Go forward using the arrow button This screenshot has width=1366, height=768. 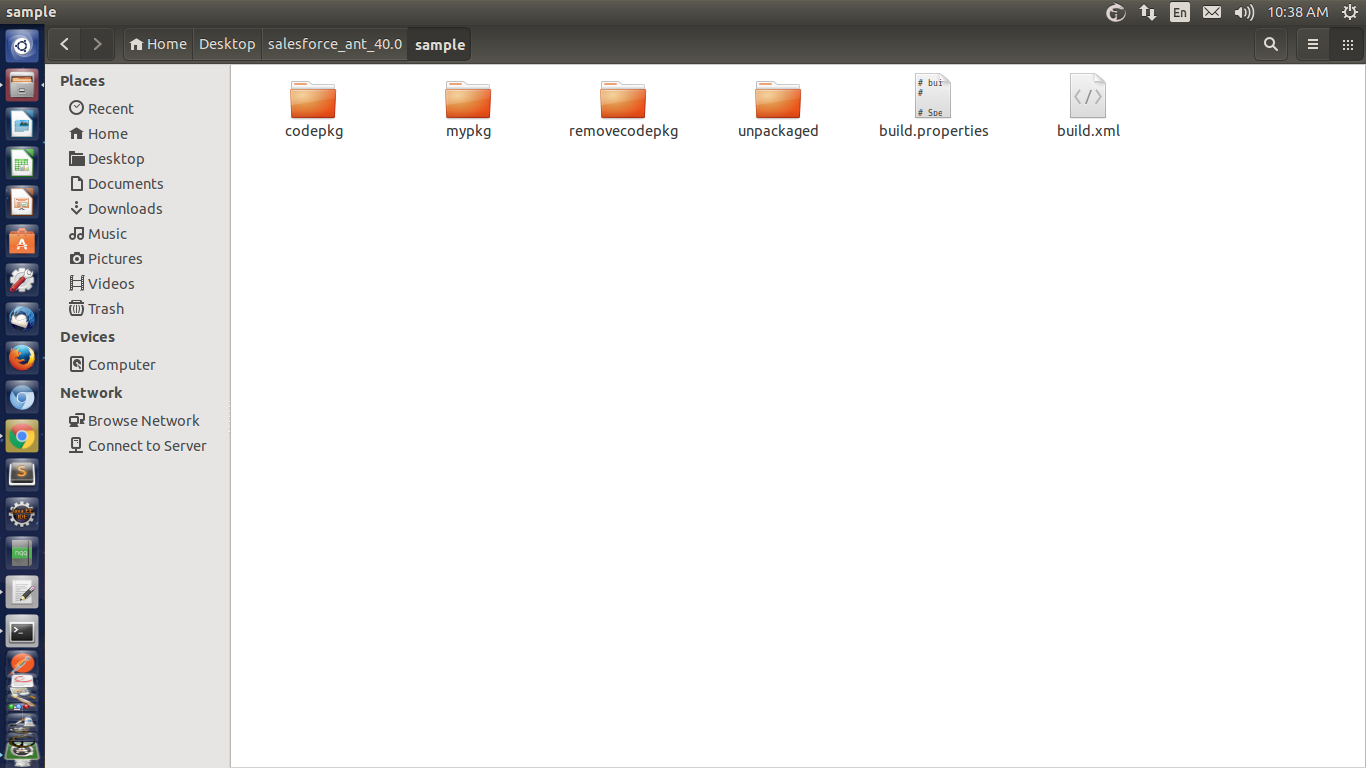coord(97,44)
